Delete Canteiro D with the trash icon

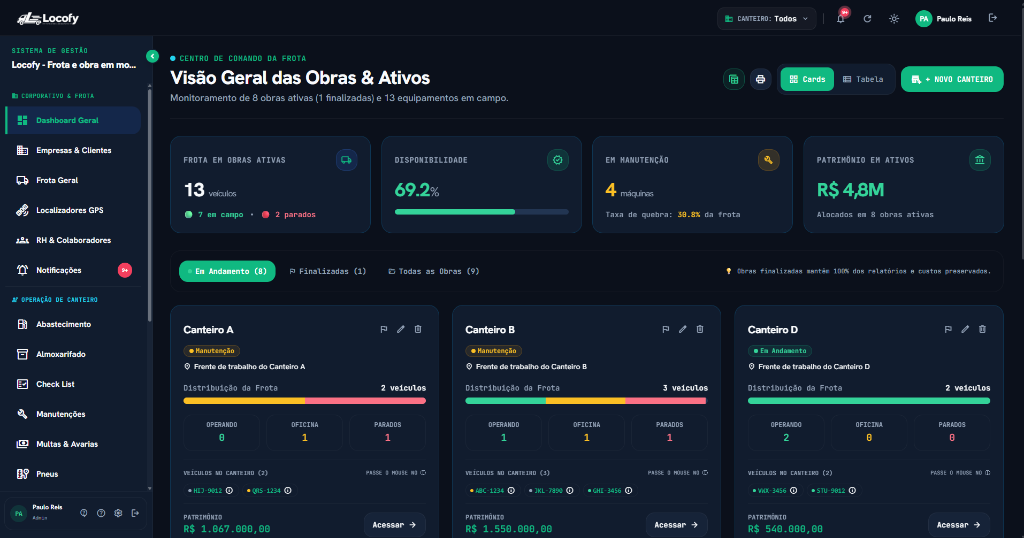(x=982, y=330)
